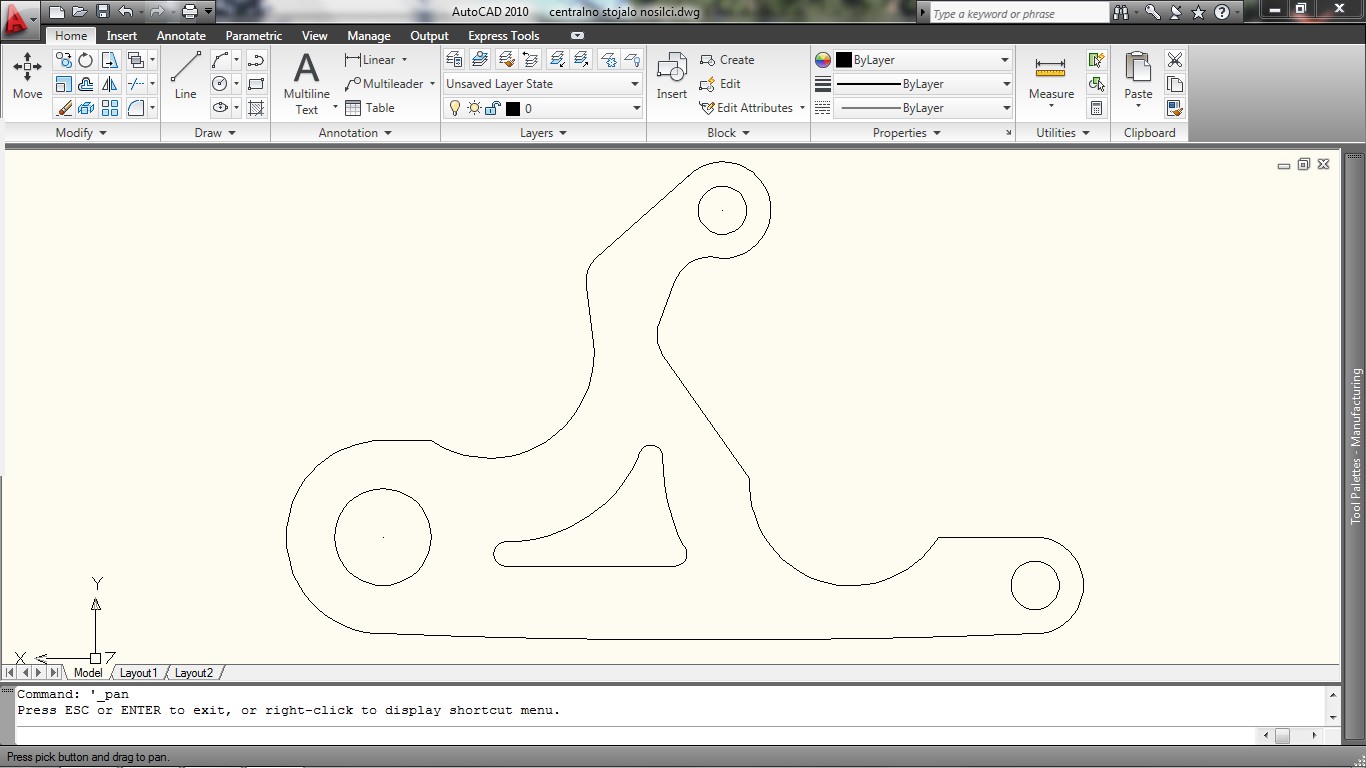
Task: Open the Parametric ribbon tab
Action: (x=254, y=36)
